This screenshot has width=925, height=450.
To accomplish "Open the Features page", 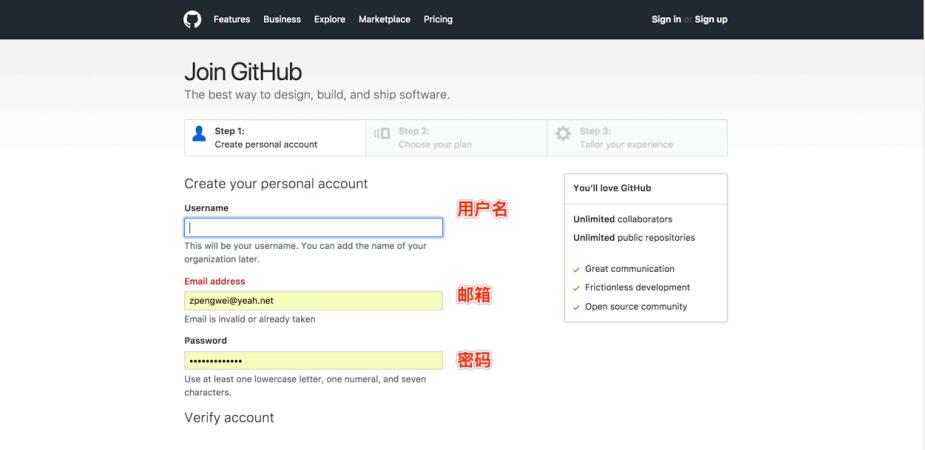I will click(x=232, y=19).
